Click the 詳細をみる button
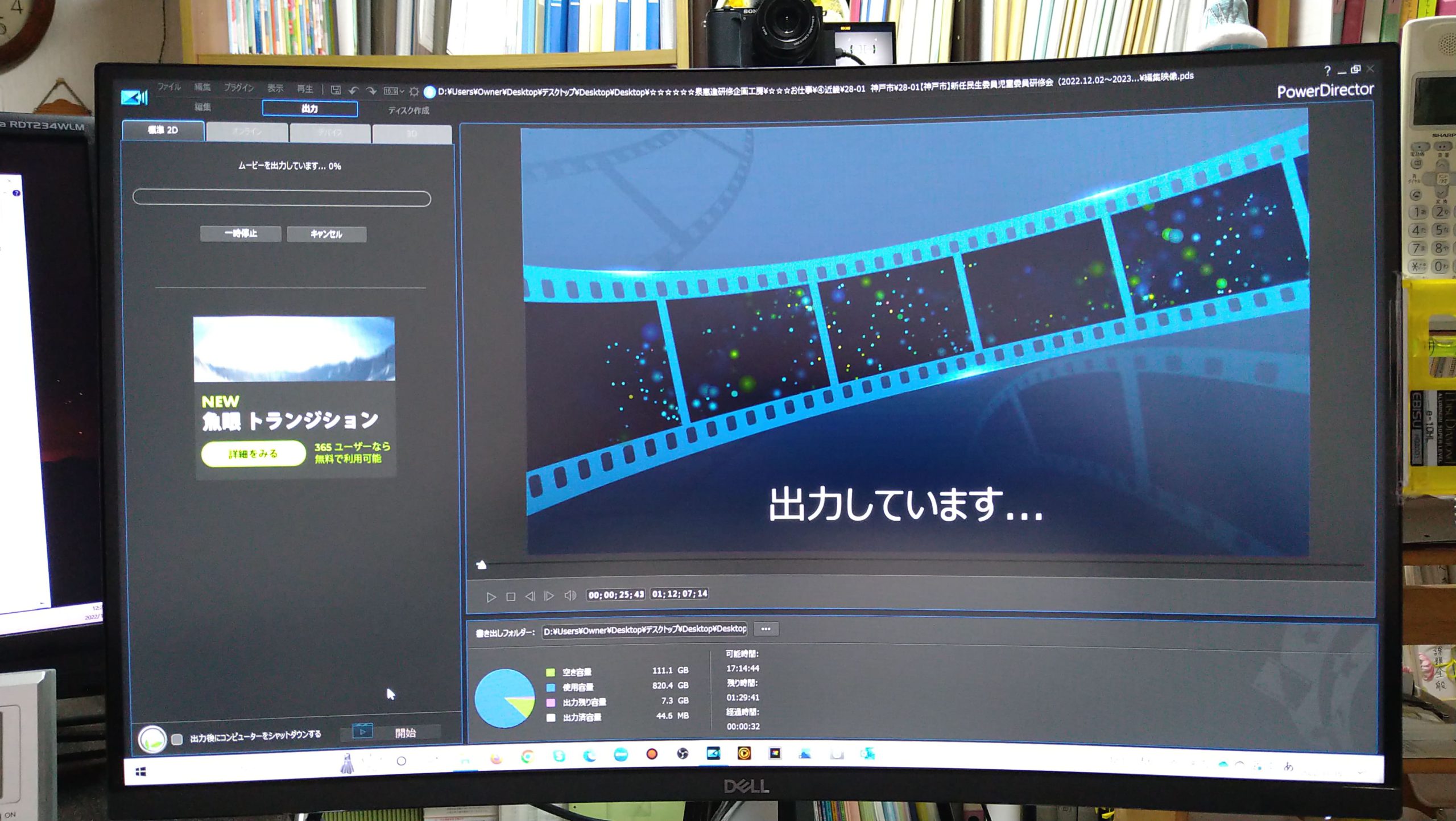Viewport: 1456px width, 821px height. 253,453
